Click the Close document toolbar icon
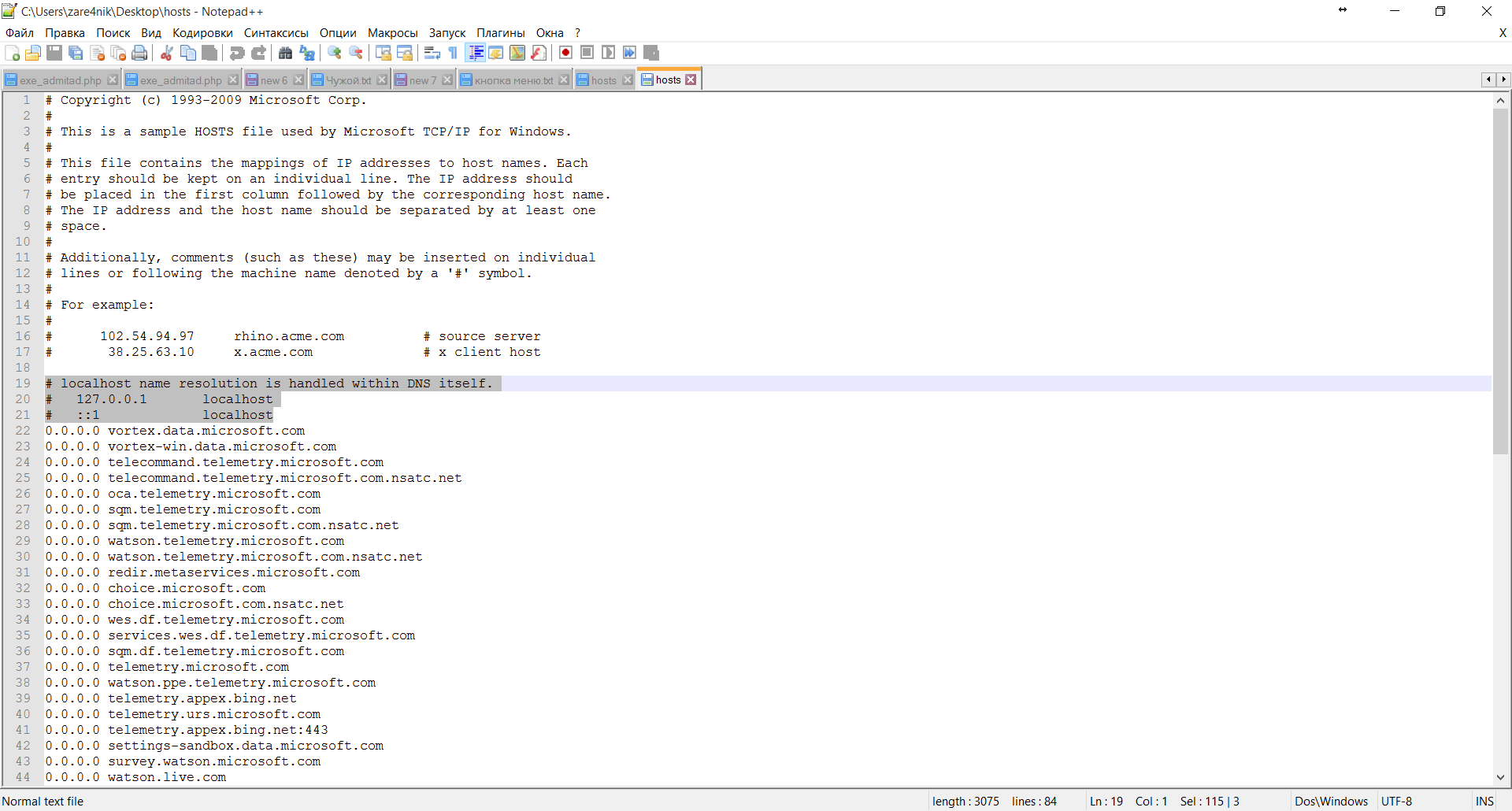 coord(98,53)
